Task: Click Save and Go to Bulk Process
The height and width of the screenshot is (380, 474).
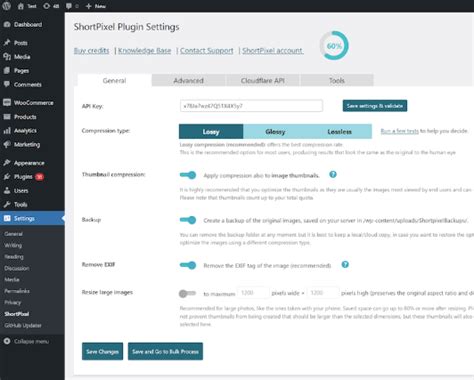Action: point(165,351)
